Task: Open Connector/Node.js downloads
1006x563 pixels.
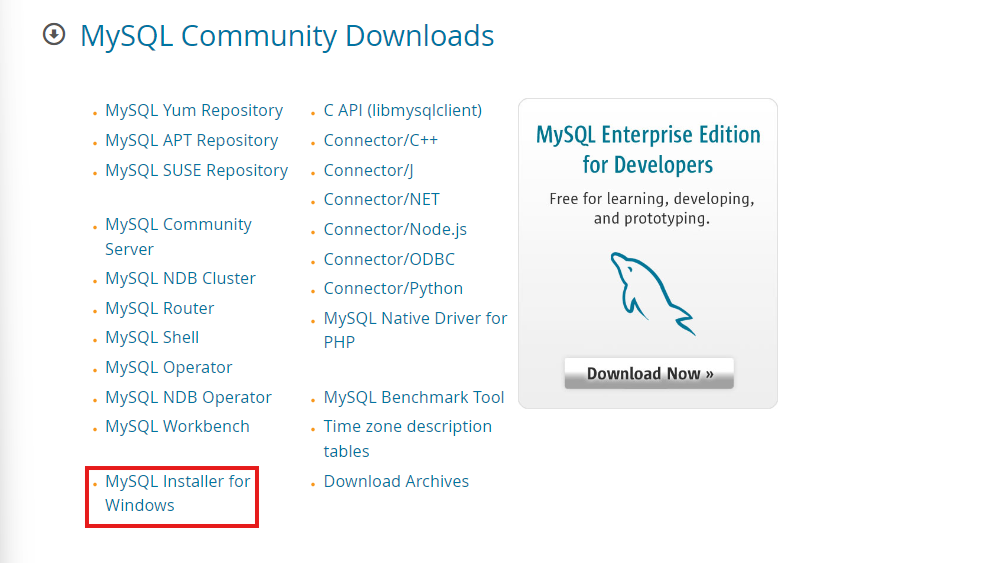Action: pyautogui.click(x=395, y=230)
